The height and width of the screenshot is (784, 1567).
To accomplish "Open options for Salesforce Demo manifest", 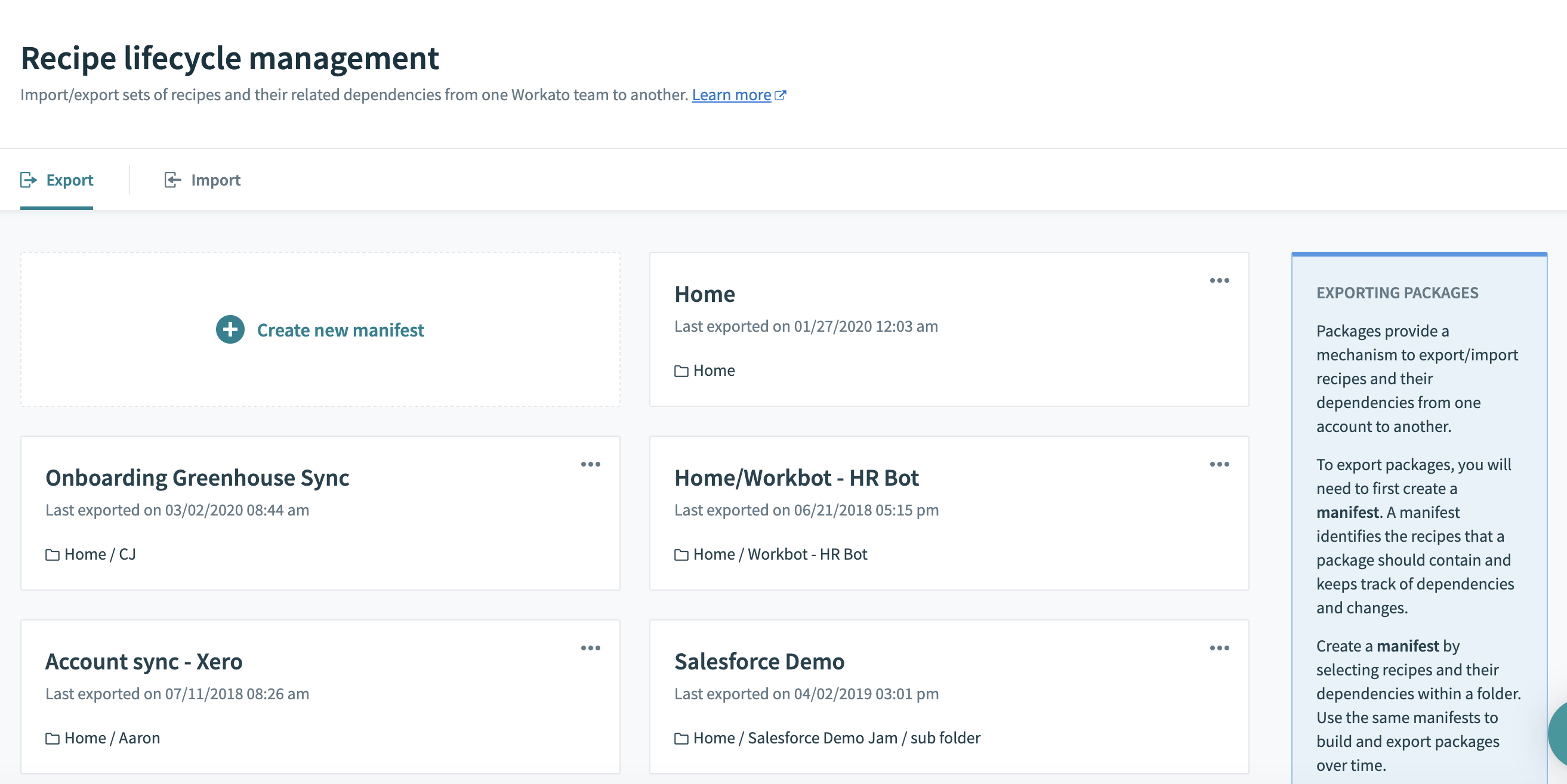I will pos(1219,647).
